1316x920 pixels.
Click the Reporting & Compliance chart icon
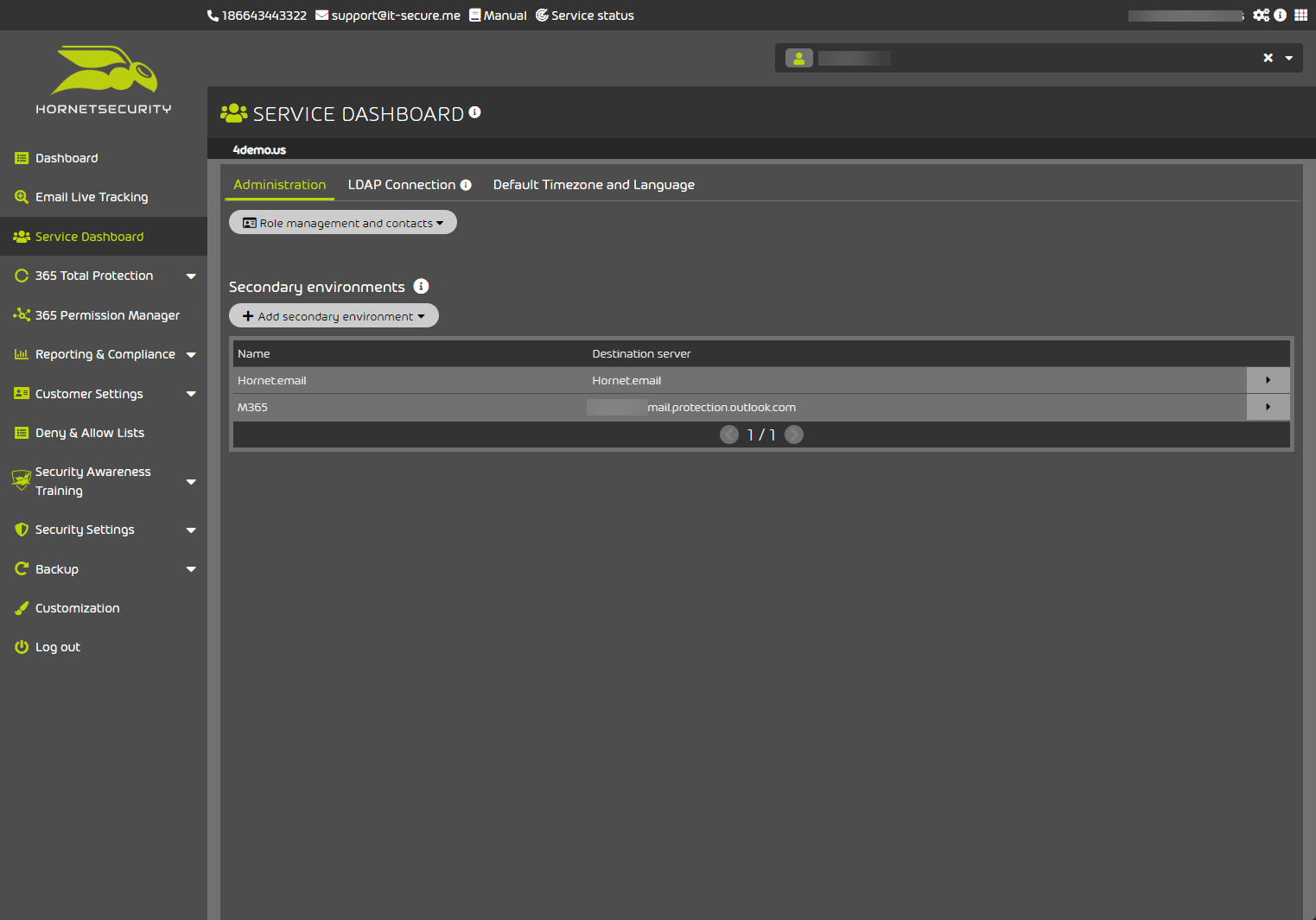pyautogui.click(x=22, y=354)
